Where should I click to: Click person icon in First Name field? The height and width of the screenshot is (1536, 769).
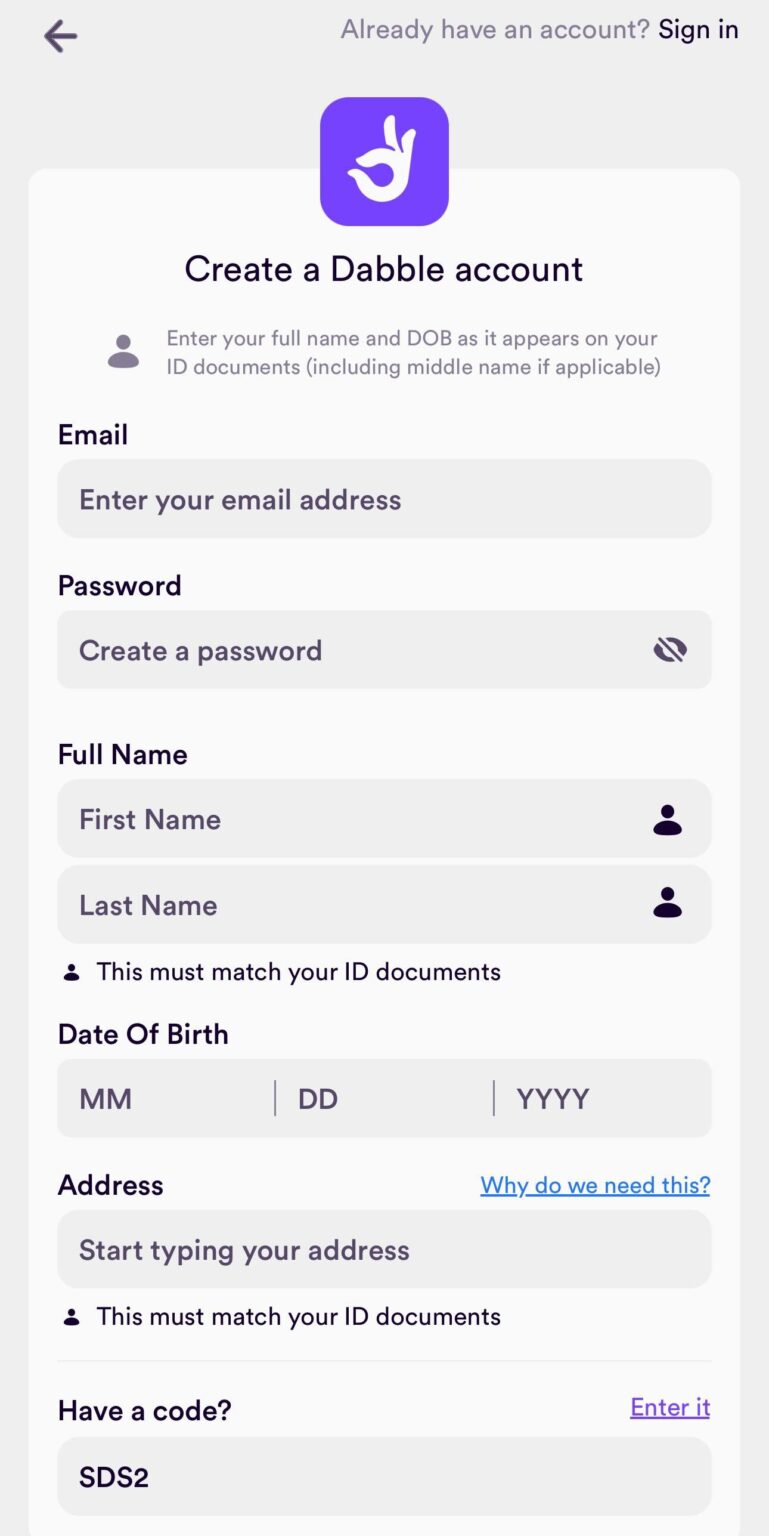667,820
